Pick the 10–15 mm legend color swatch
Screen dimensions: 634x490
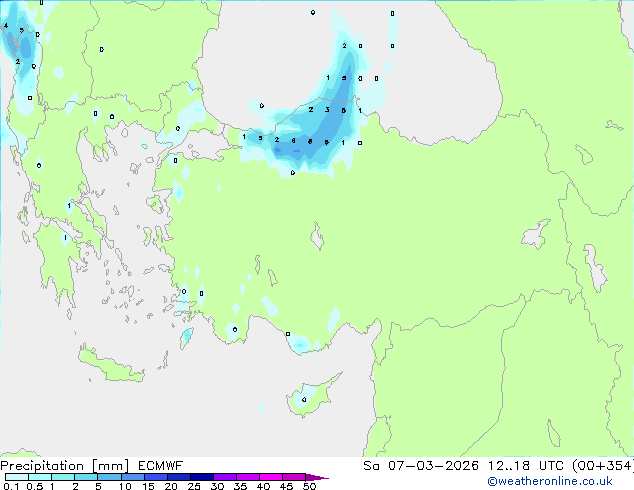coord(132,477)
